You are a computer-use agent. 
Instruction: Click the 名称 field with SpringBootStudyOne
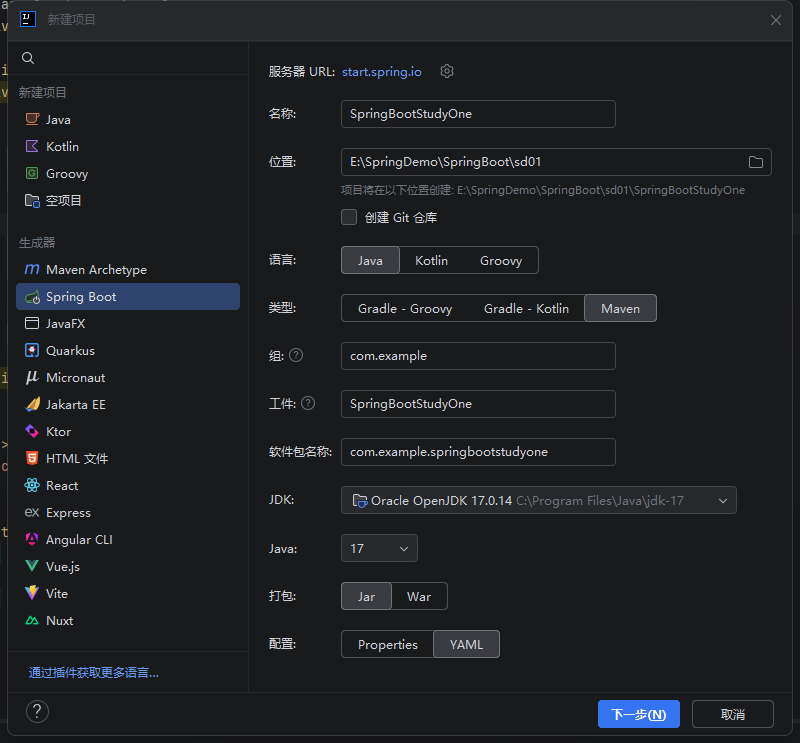click(x=478, y=114)
